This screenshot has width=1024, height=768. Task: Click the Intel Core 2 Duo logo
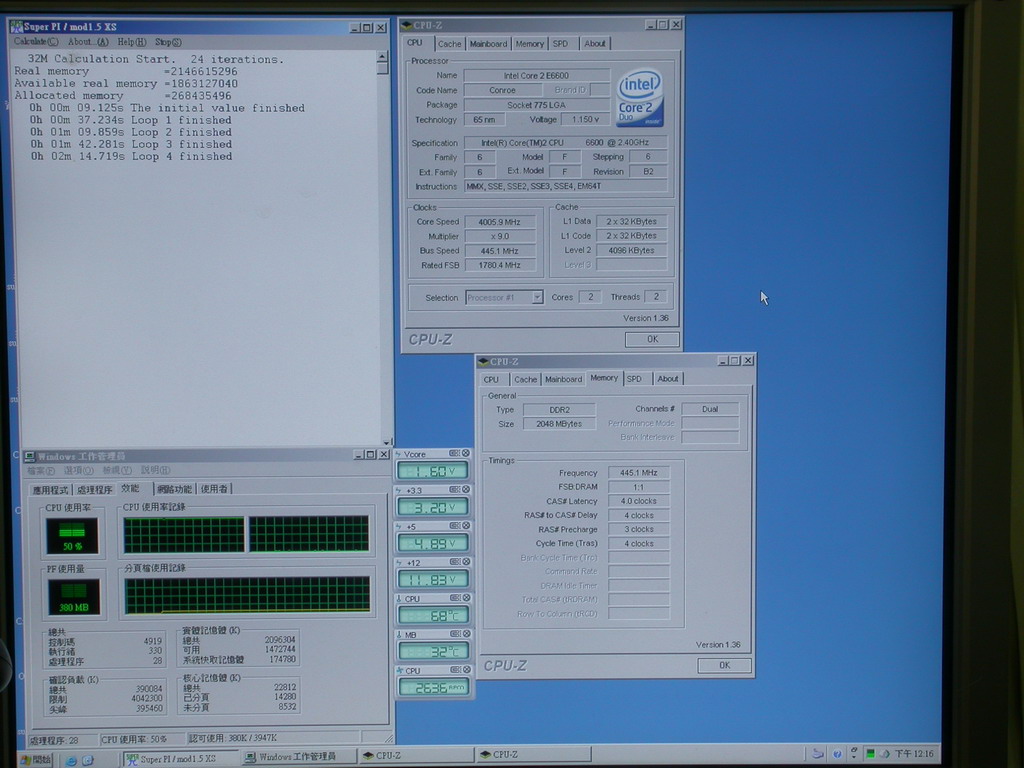tap(640, 97)
